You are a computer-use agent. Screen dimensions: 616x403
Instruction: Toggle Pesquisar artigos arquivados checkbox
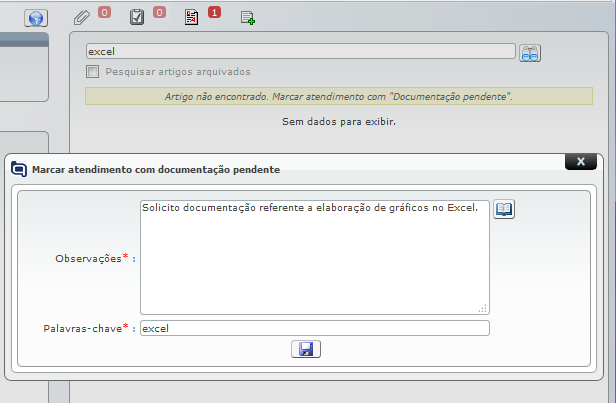93,72
